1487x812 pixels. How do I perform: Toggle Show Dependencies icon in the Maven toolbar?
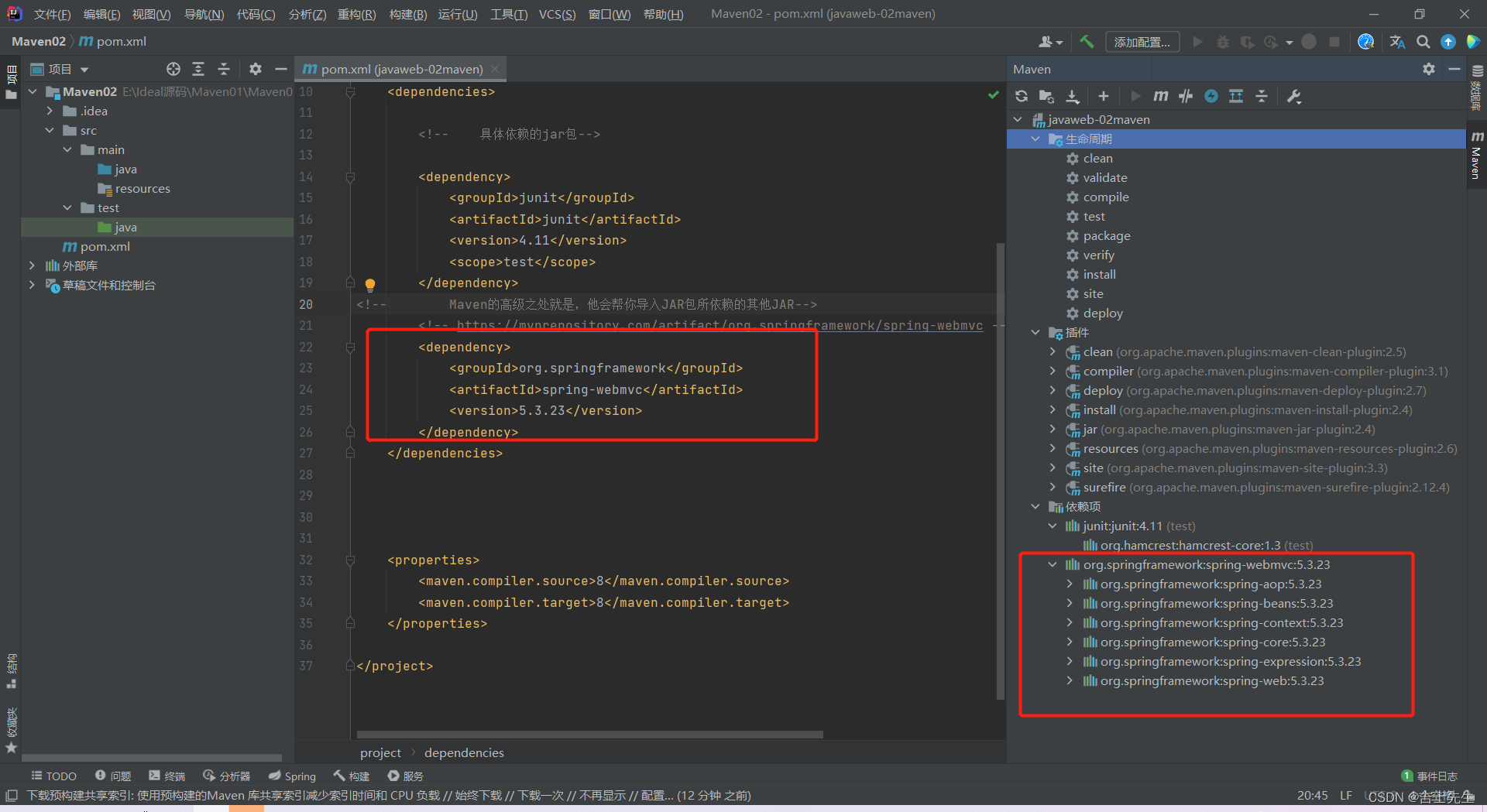(1236, 96)
